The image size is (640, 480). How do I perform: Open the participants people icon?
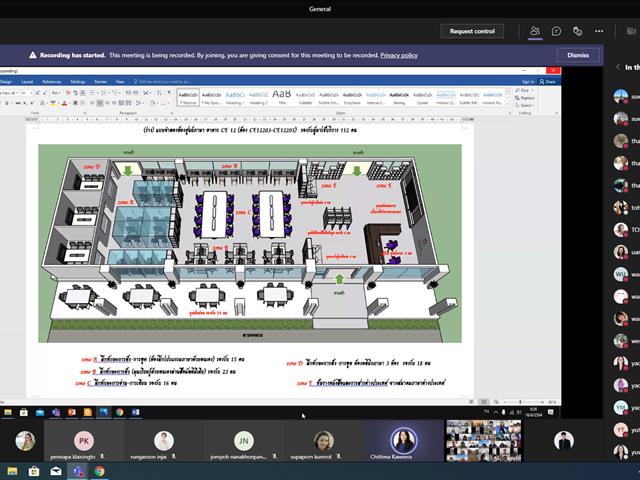point(535,31)
